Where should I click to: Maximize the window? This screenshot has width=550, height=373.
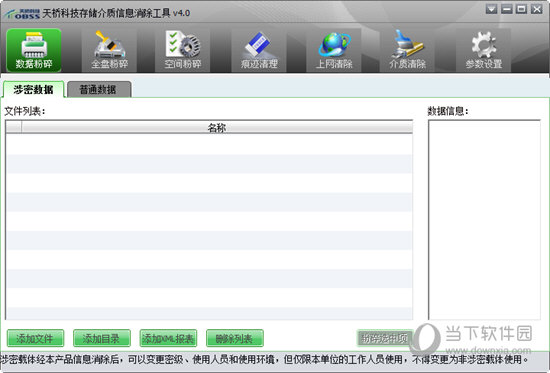[x=521, y=9]
